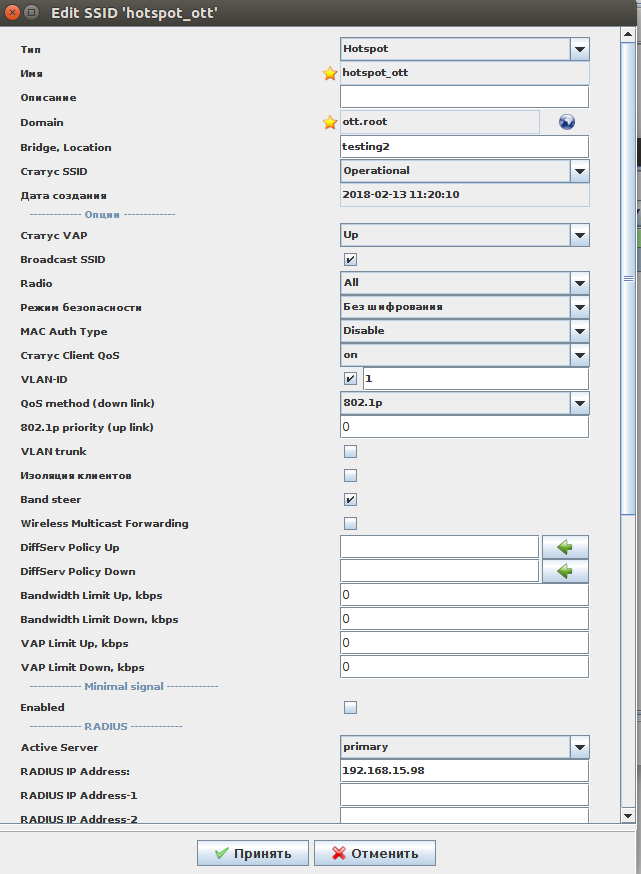Click the star icon beside the Имя field
Viewport: 641px width, 874px height.
330,73
